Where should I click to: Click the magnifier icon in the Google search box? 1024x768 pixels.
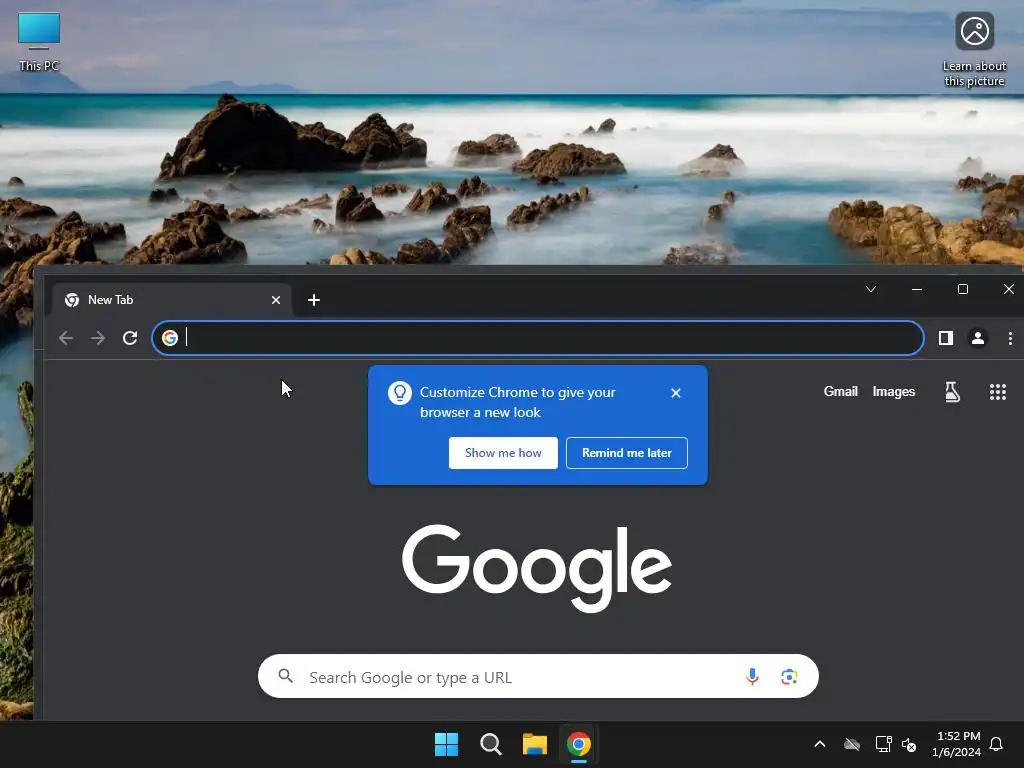coord(285,676)
